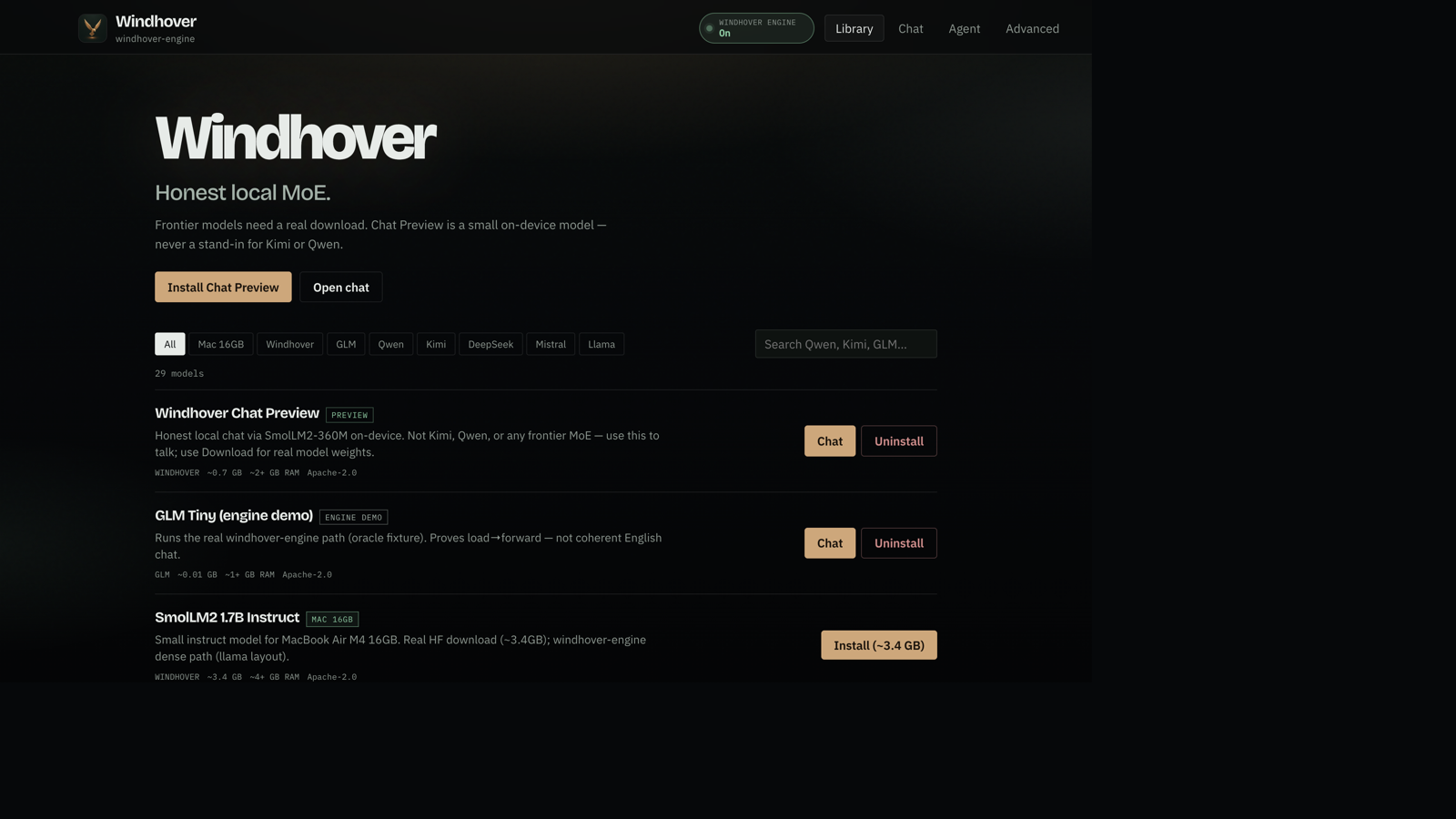Filter models by GLM
The height and width of the screenshot is (819, 1456).
click(x=346, y=344)
